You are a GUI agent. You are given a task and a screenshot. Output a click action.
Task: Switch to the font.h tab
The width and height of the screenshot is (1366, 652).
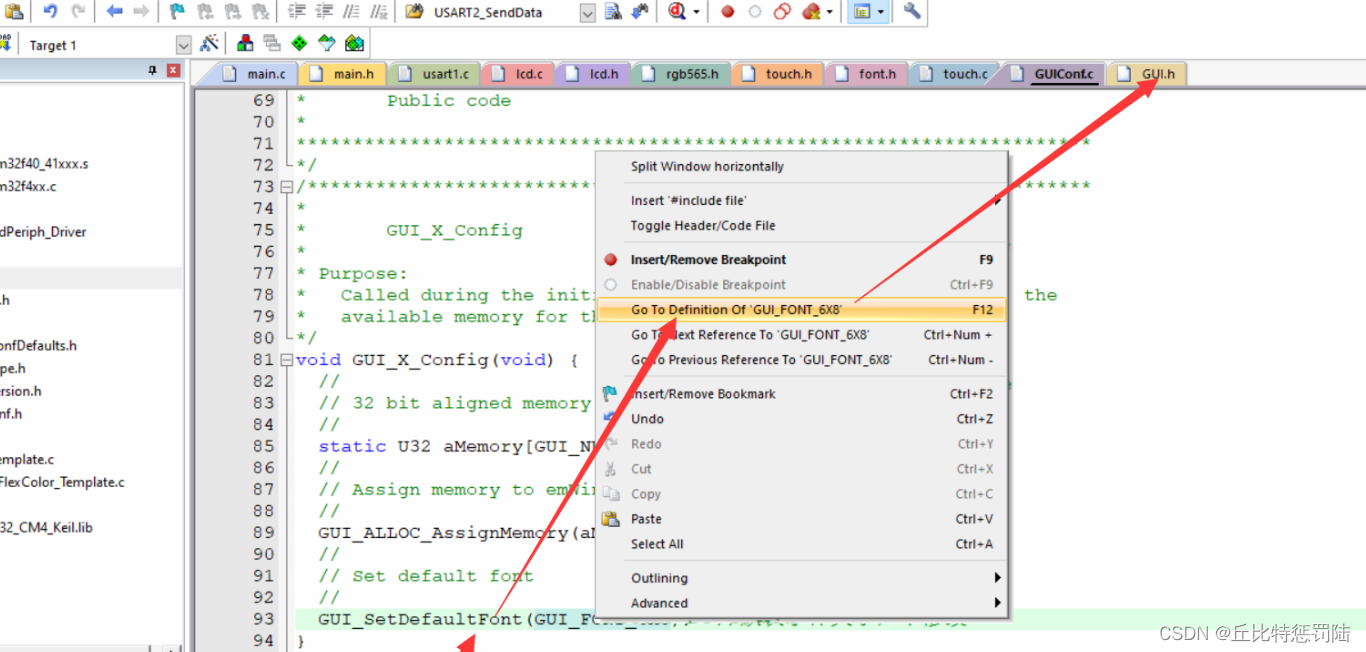click(866, 74)
